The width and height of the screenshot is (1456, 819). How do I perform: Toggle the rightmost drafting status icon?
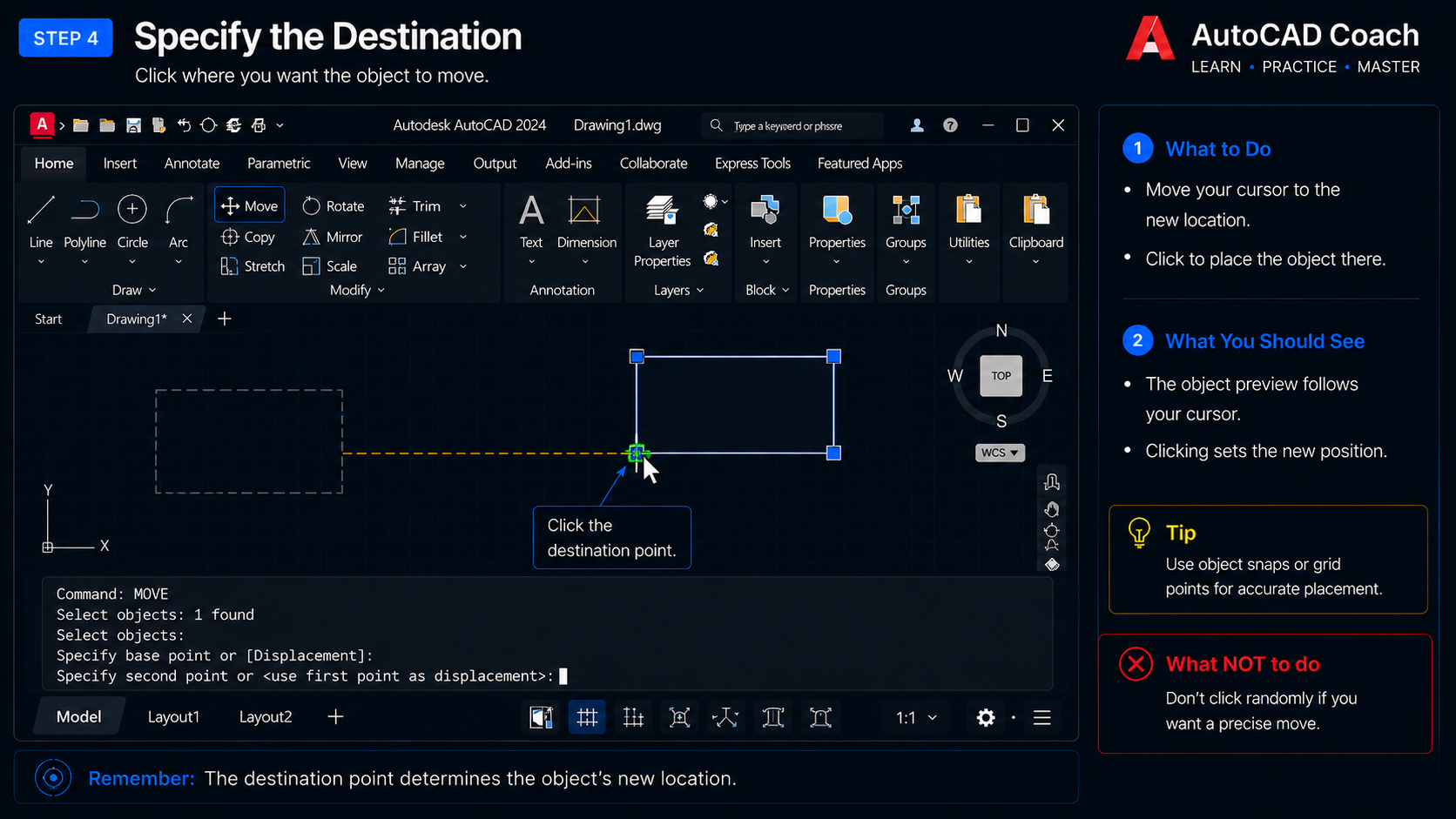(820, 717)
